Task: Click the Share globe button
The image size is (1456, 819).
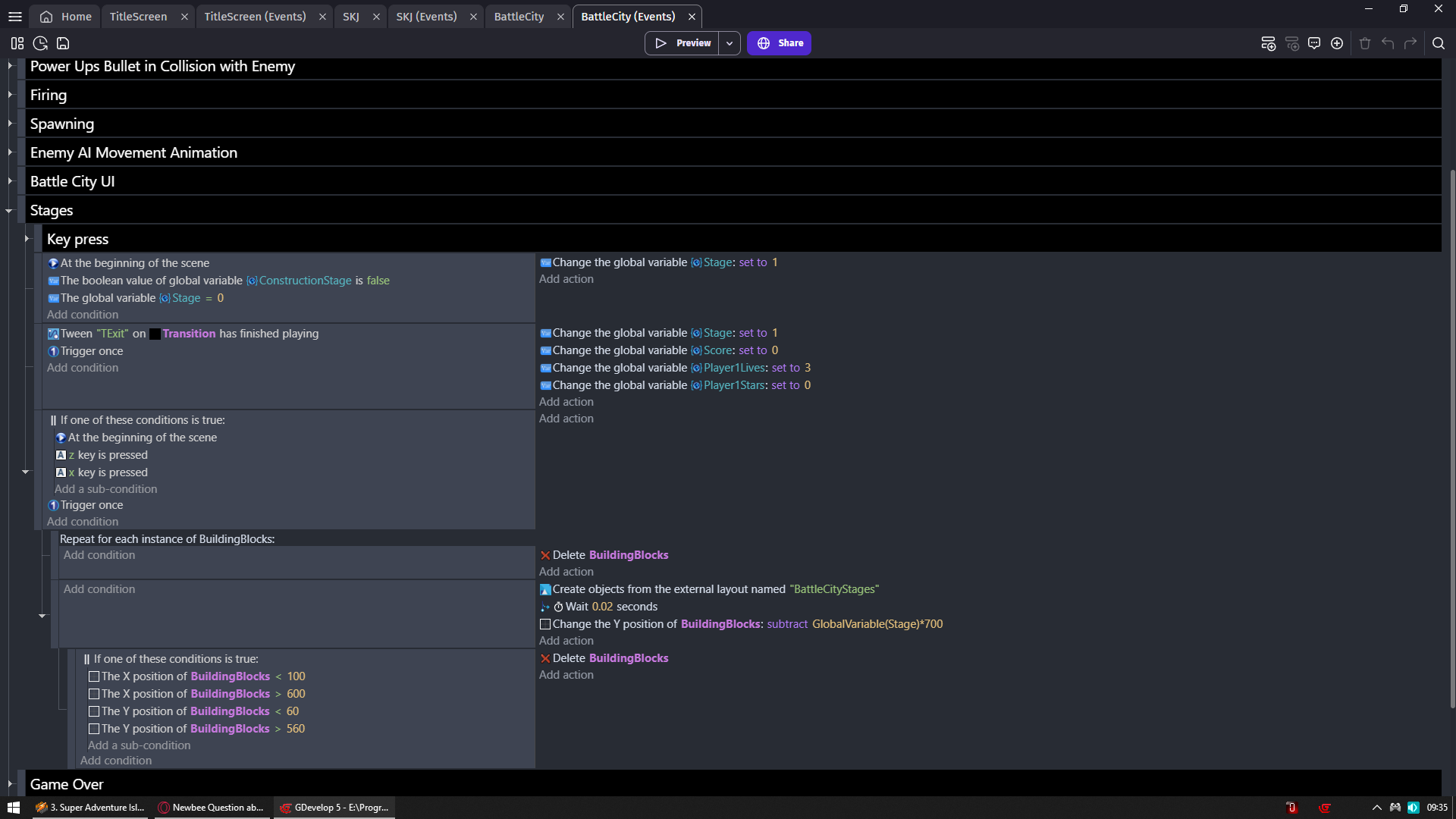Action: 779,43
